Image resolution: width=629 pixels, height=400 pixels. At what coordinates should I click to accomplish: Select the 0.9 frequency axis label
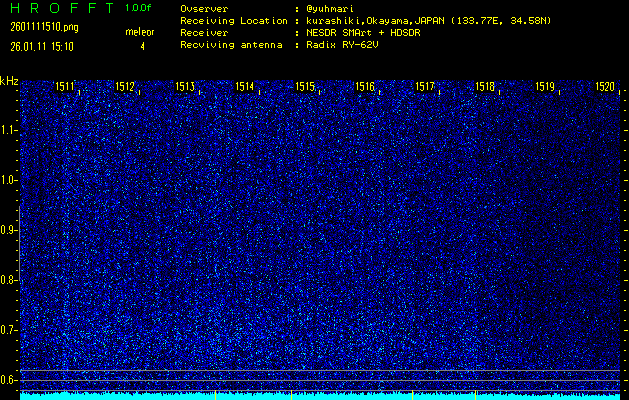pyautogui.click(x=9, y=230)
